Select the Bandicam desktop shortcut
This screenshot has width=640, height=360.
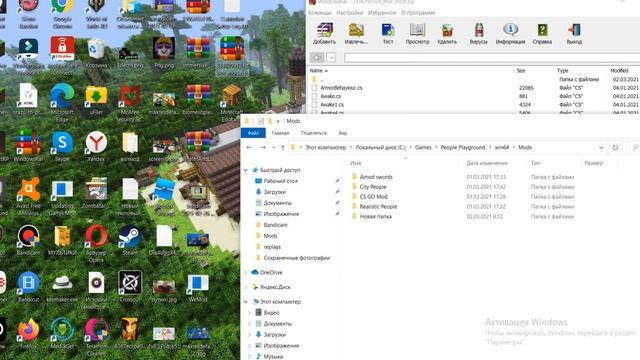(28, 240)
